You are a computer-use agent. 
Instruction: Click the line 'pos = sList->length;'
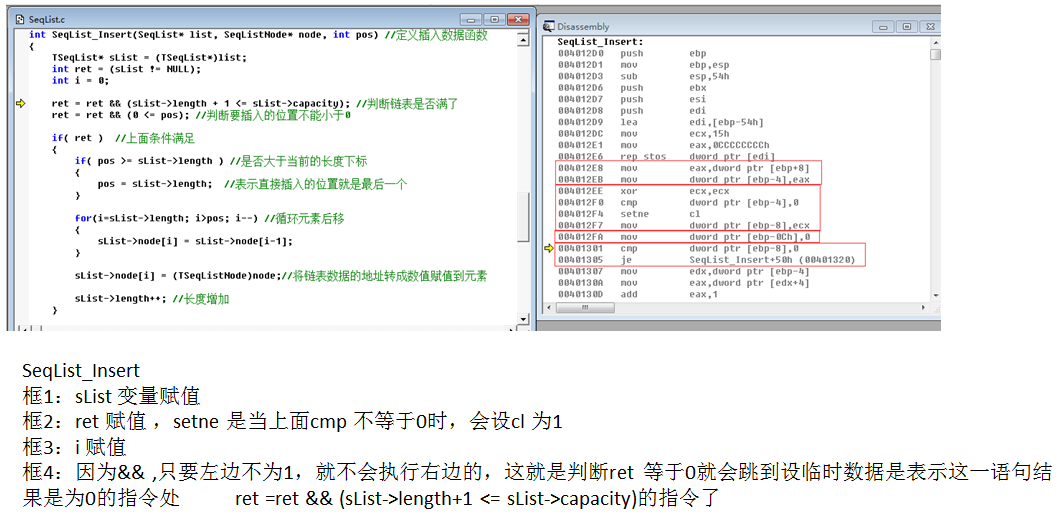pyautogui.click(x=252, y=184)
